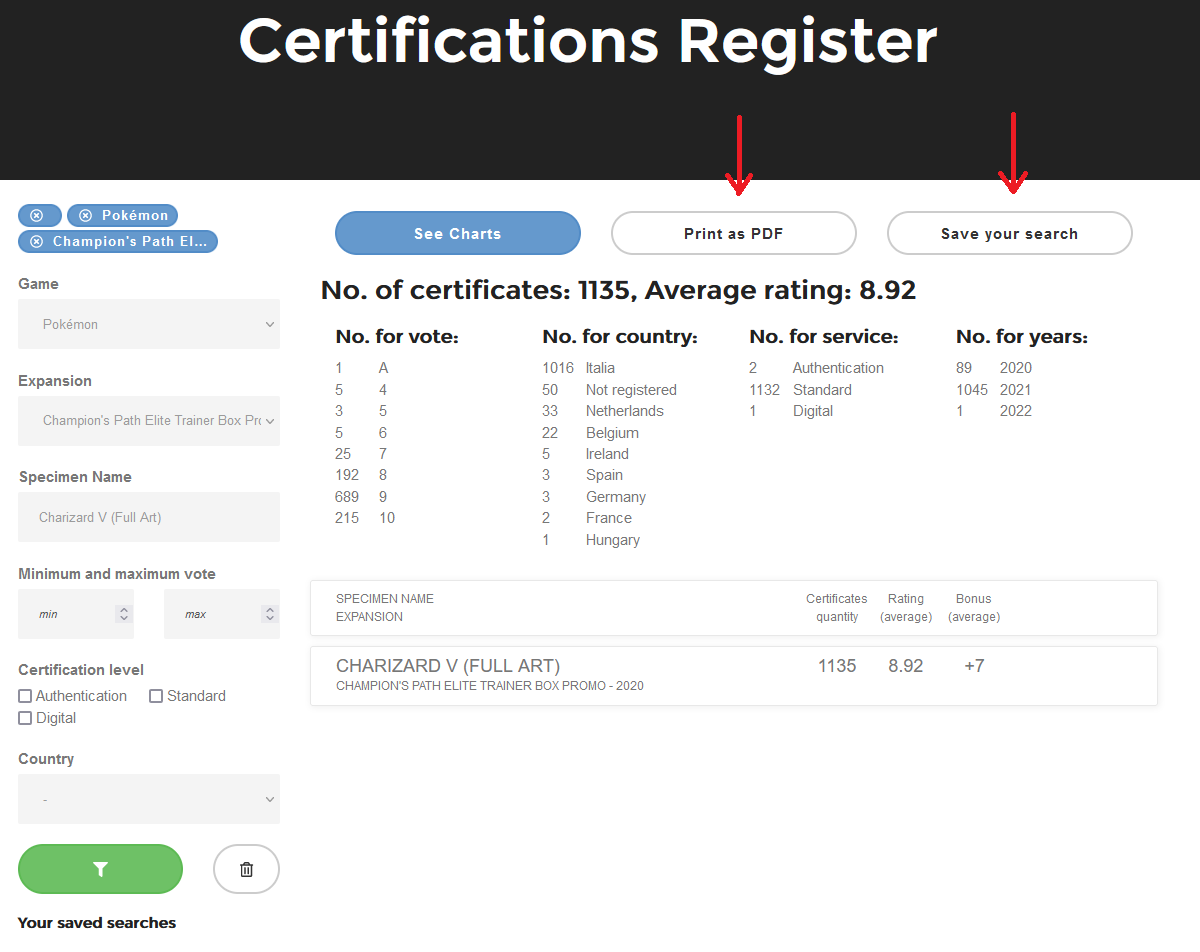Click the '2022' year statistics row
This screenshot has width=1200, height=952.
[x=994, y=411]
